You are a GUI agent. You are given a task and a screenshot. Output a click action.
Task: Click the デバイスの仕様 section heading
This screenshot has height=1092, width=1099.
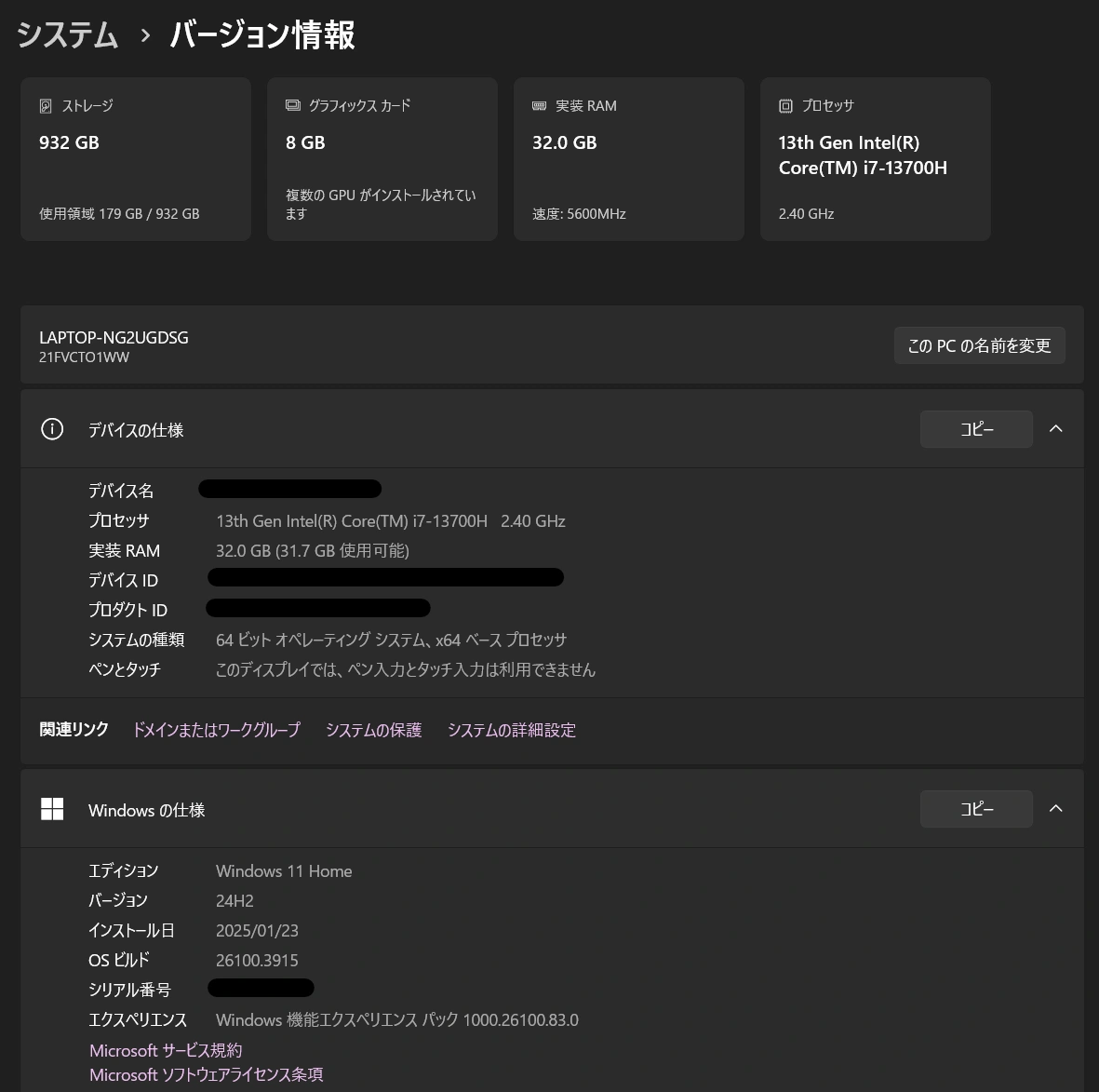(x=136, y=430)
